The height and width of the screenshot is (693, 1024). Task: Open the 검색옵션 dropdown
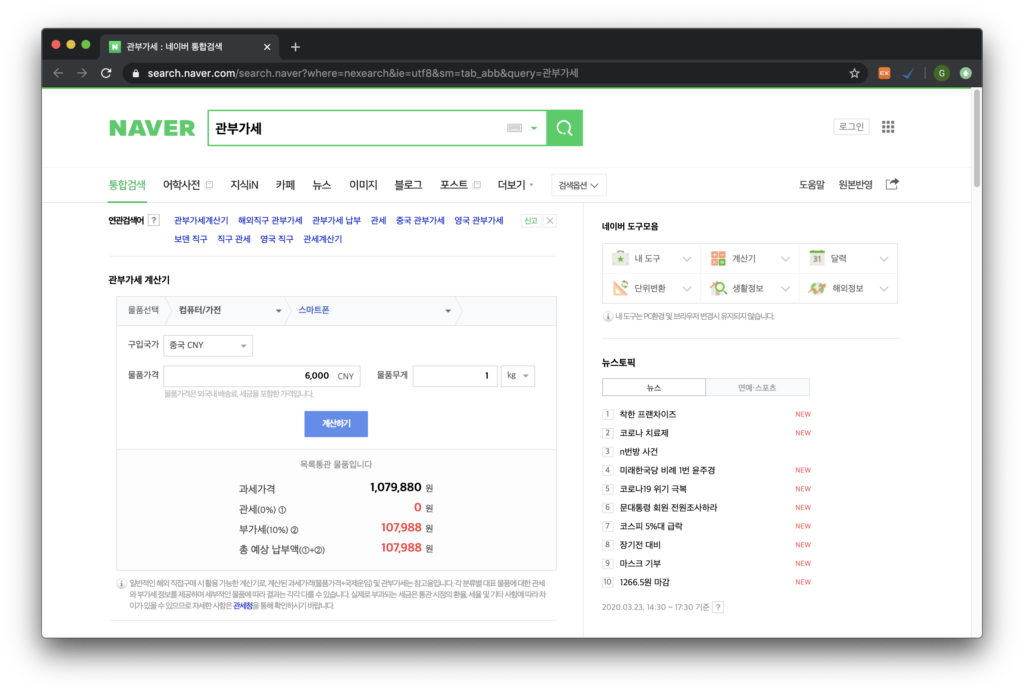[x=579, y=185]
